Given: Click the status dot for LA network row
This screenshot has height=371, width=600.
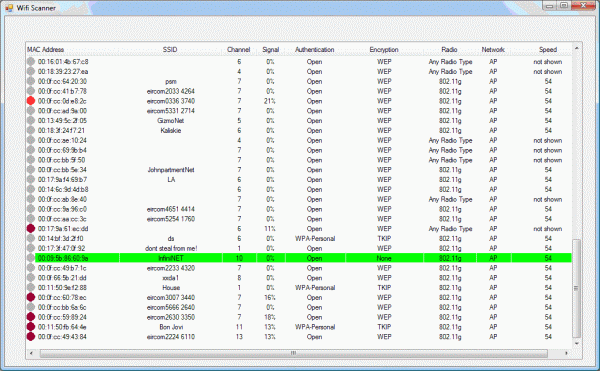Looking at the screenshot, I should point(31,179).
